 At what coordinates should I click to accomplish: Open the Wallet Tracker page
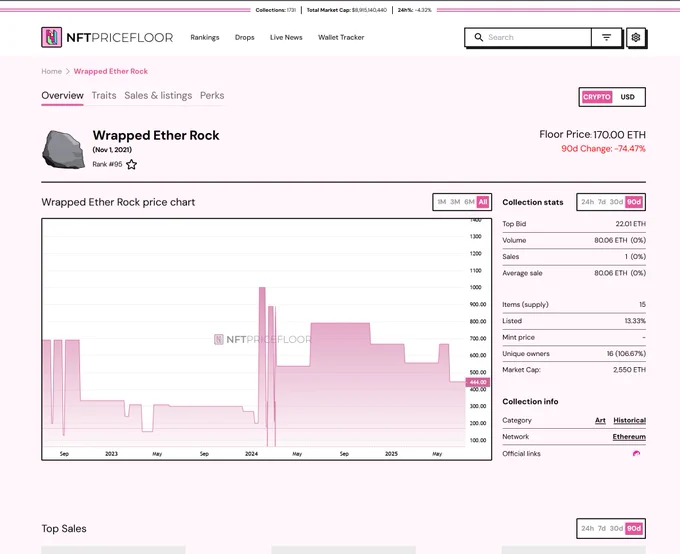[341, 37]
